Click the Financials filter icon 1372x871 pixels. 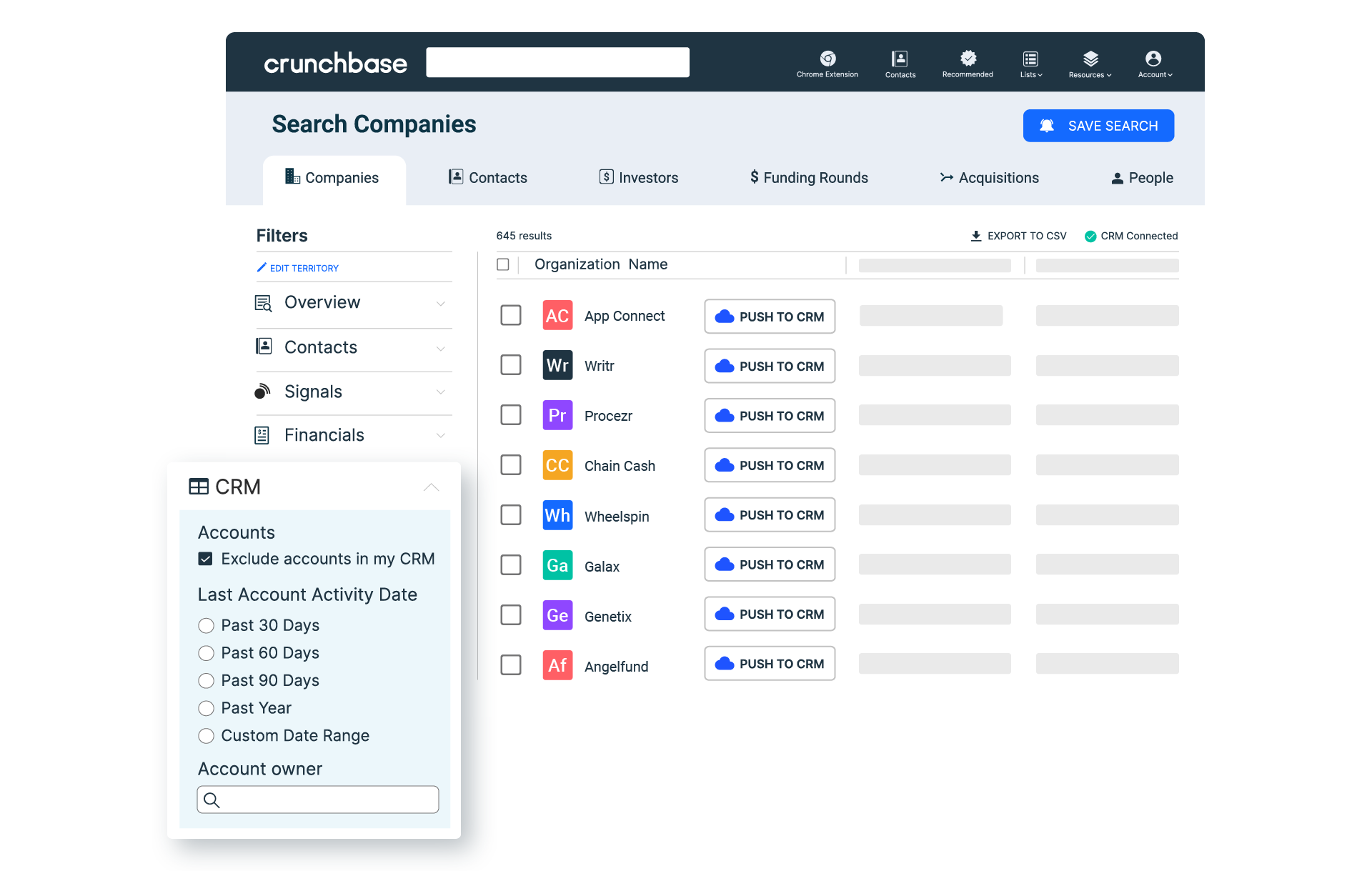pyautogui.click(x=262, y=435)
